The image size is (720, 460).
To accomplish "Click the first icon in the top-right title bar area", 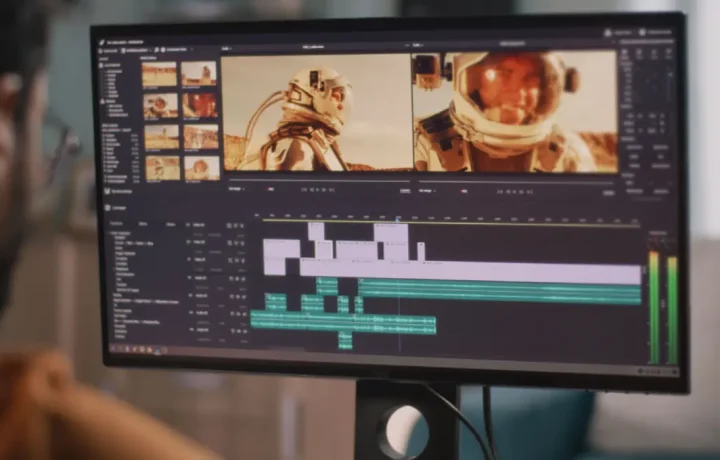I will tap(608, 32).
